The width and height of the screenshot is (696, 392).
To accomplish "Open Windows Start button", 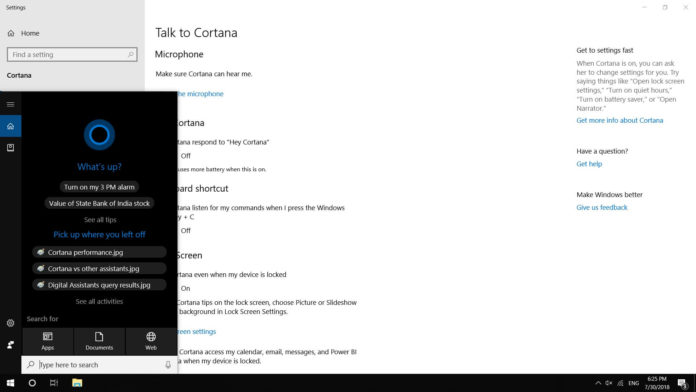I will [10, 383].
